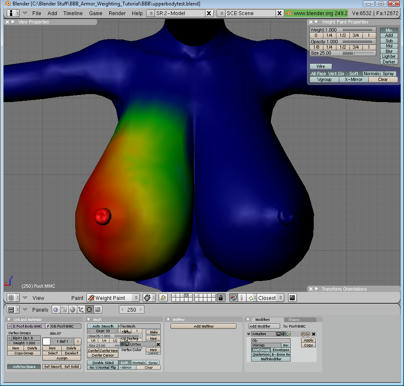Image resolution: width=404 pixels, height=386 pixels.
Task: Toggle Vgroup option in paint panel
Action: 325,79
